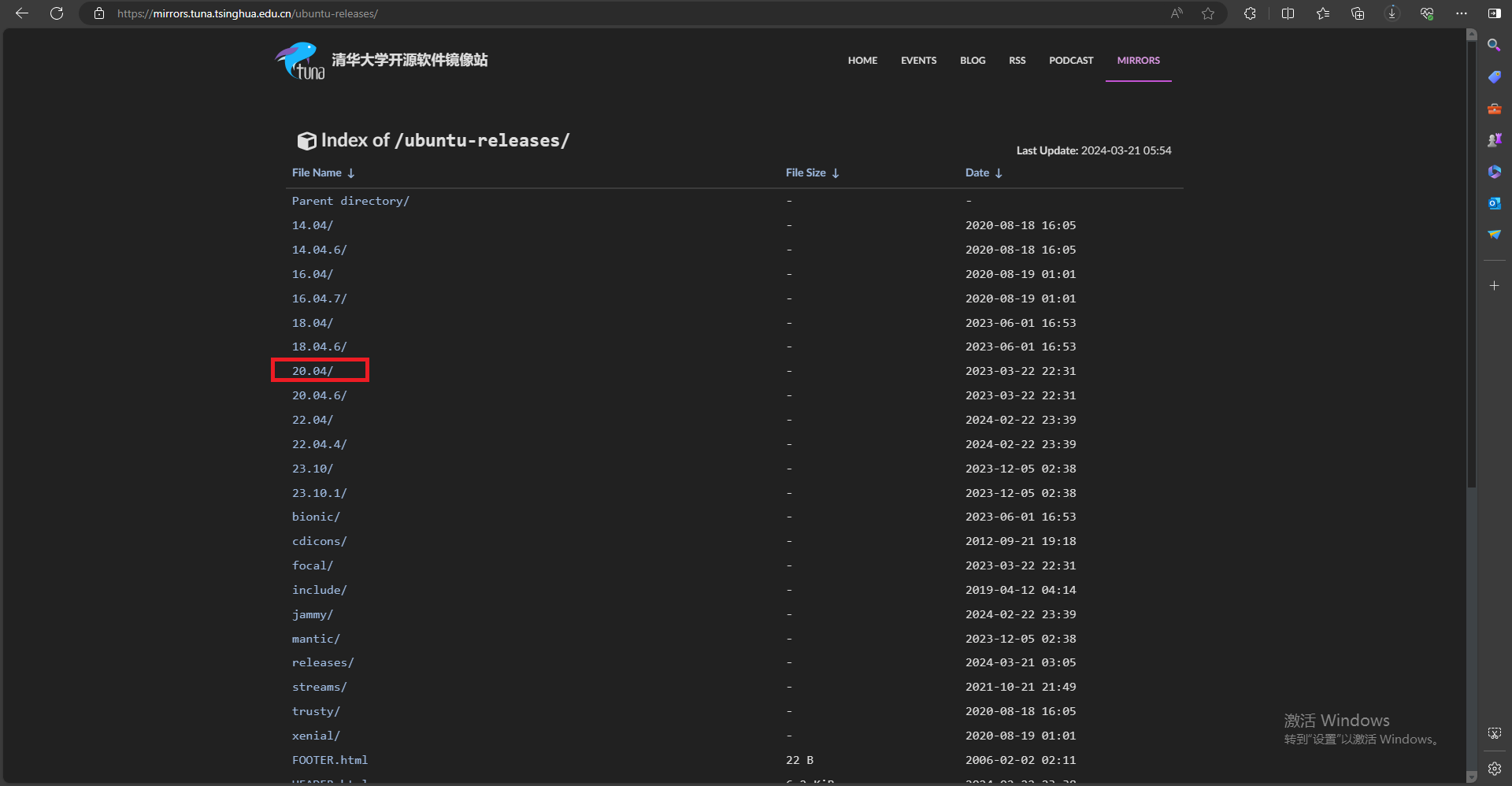Open the focal/ directory

click(313, 565)
